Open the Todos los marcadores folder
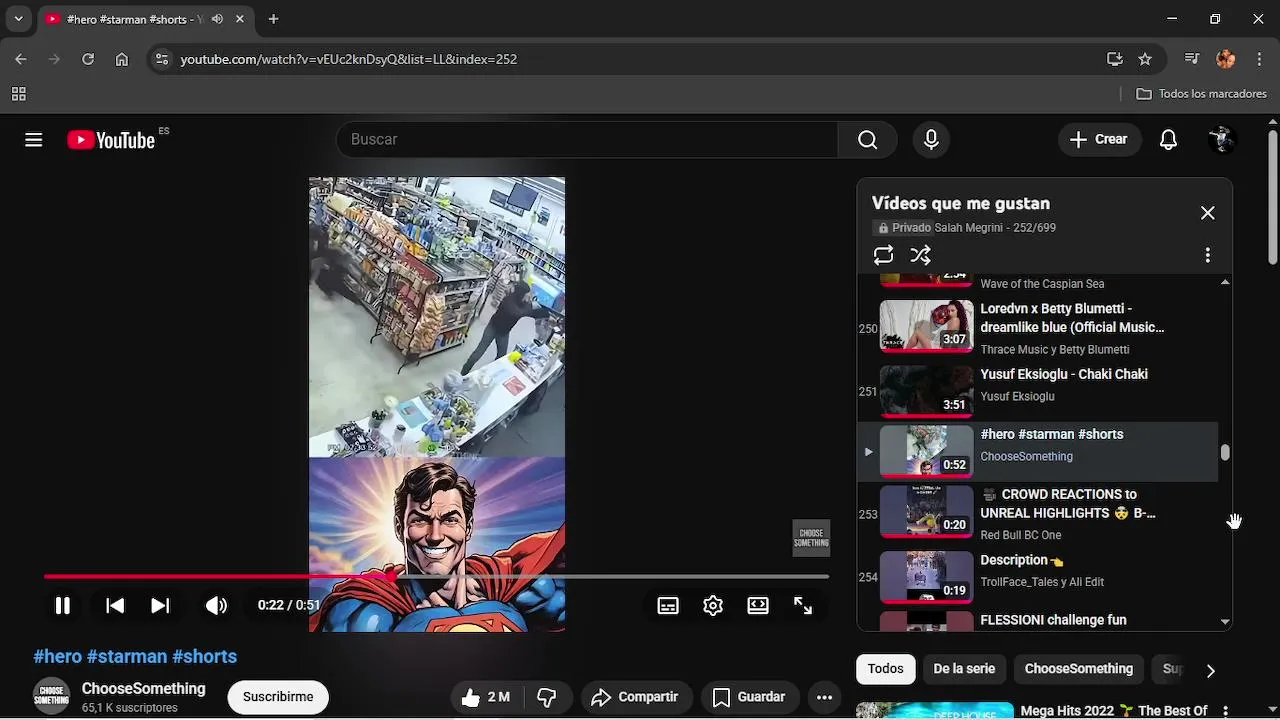 pos(1202,94)
